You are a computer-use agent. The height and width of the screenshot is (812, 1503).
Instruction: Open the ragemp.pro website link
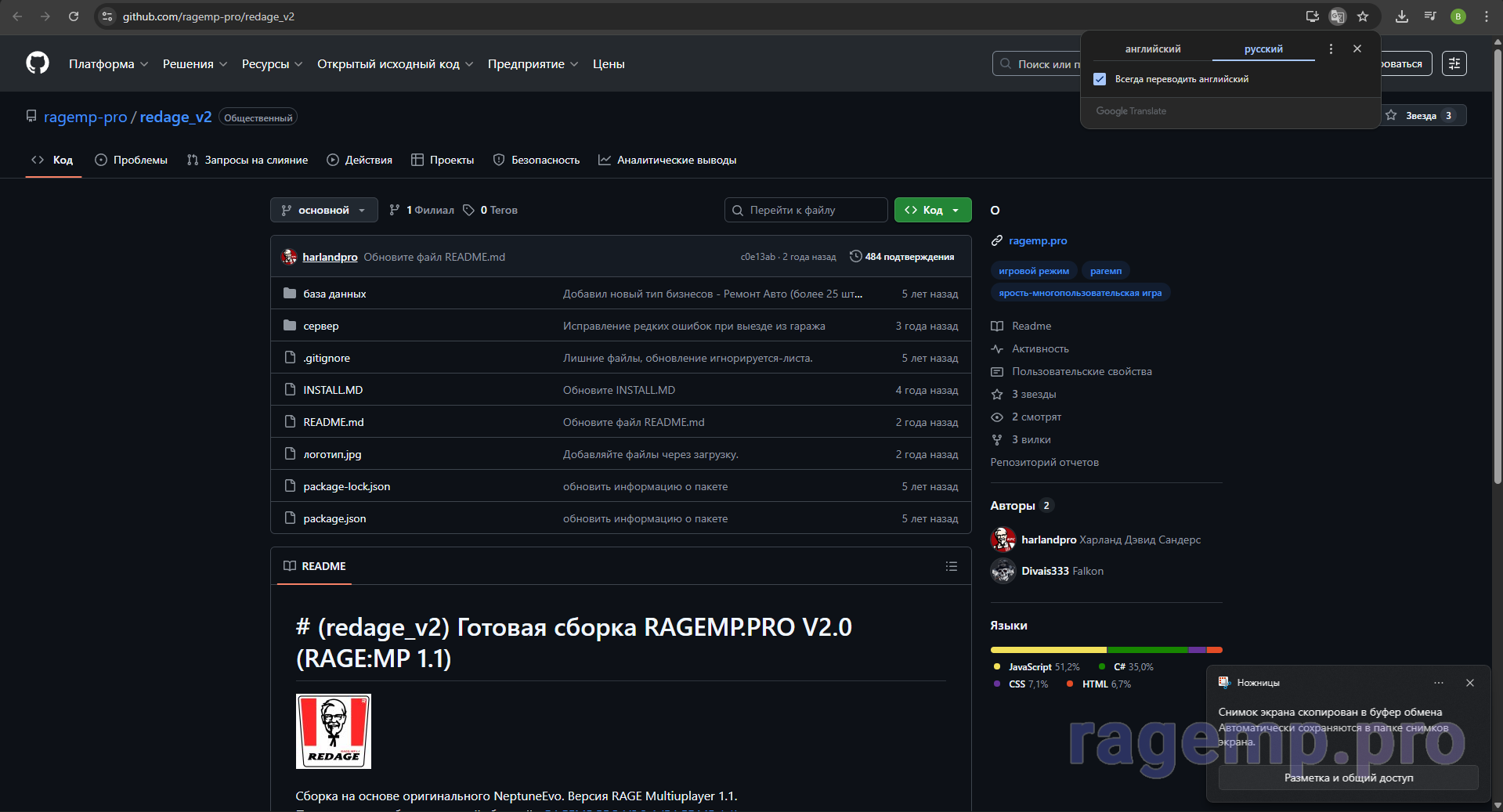click(1037, 241)
